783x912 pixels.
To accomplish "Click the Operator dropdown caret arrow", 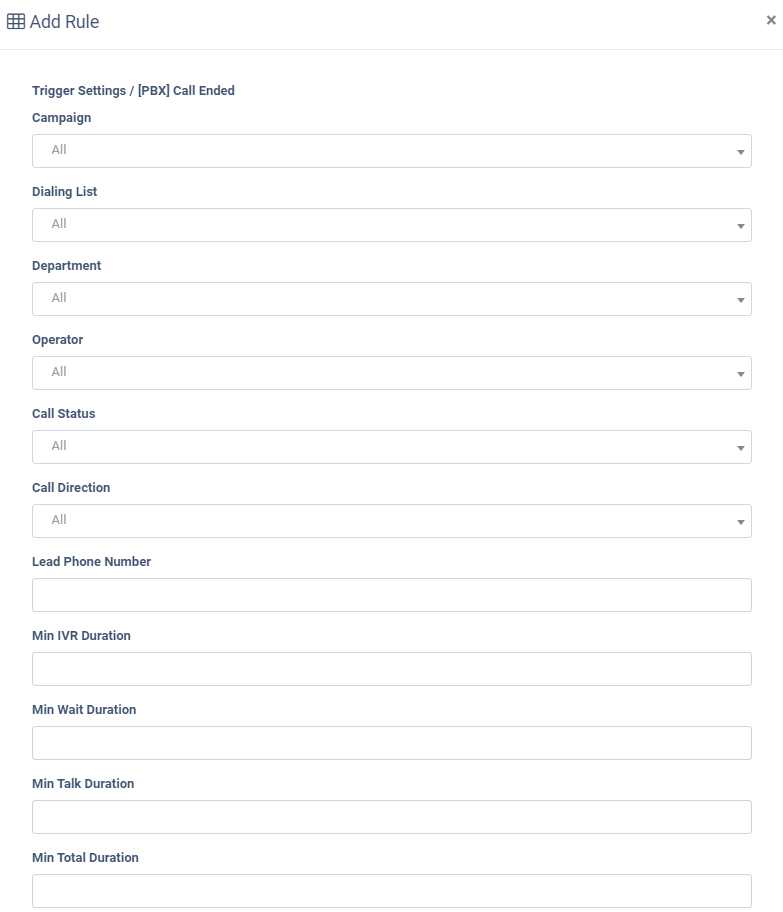I will pyautogui.click(x=741, y=374).
